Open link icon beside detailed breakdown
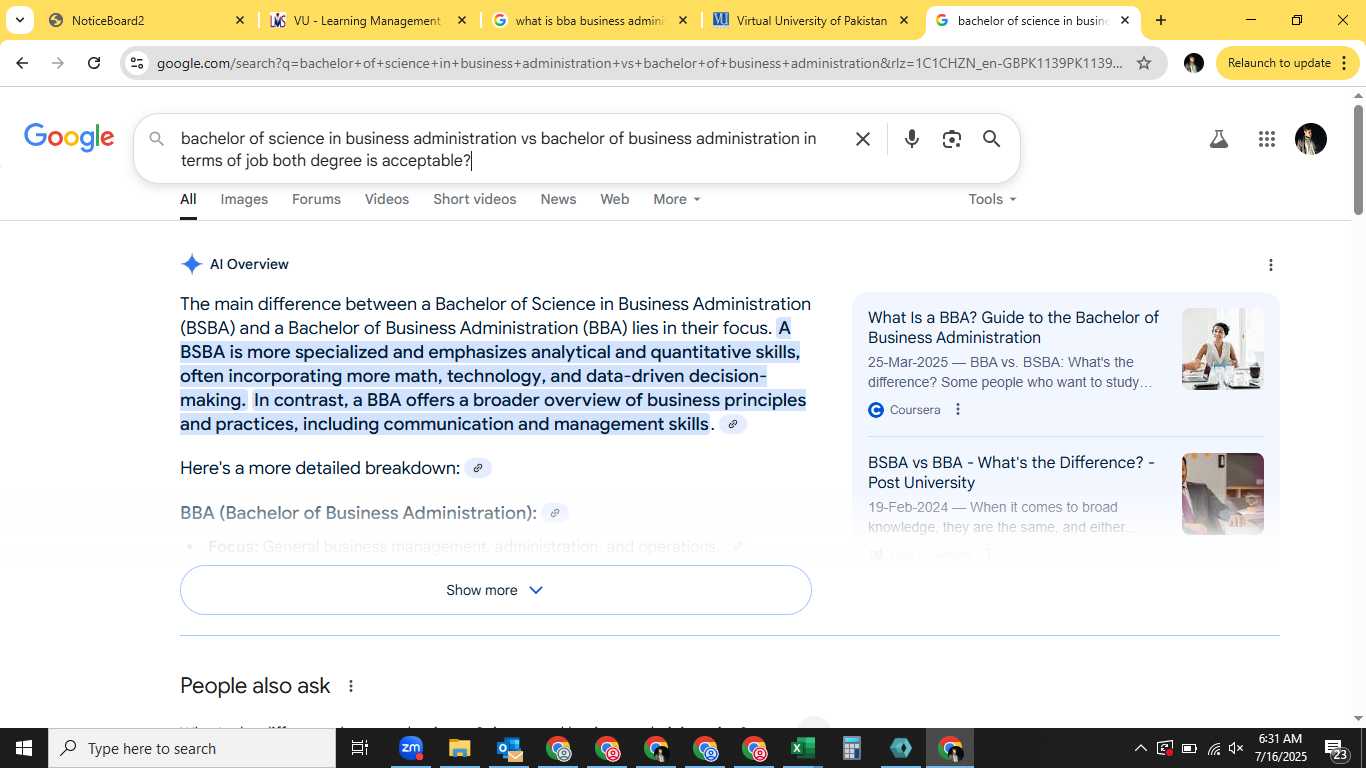The width and height of the screenshot is (1366, 768). 478,468
